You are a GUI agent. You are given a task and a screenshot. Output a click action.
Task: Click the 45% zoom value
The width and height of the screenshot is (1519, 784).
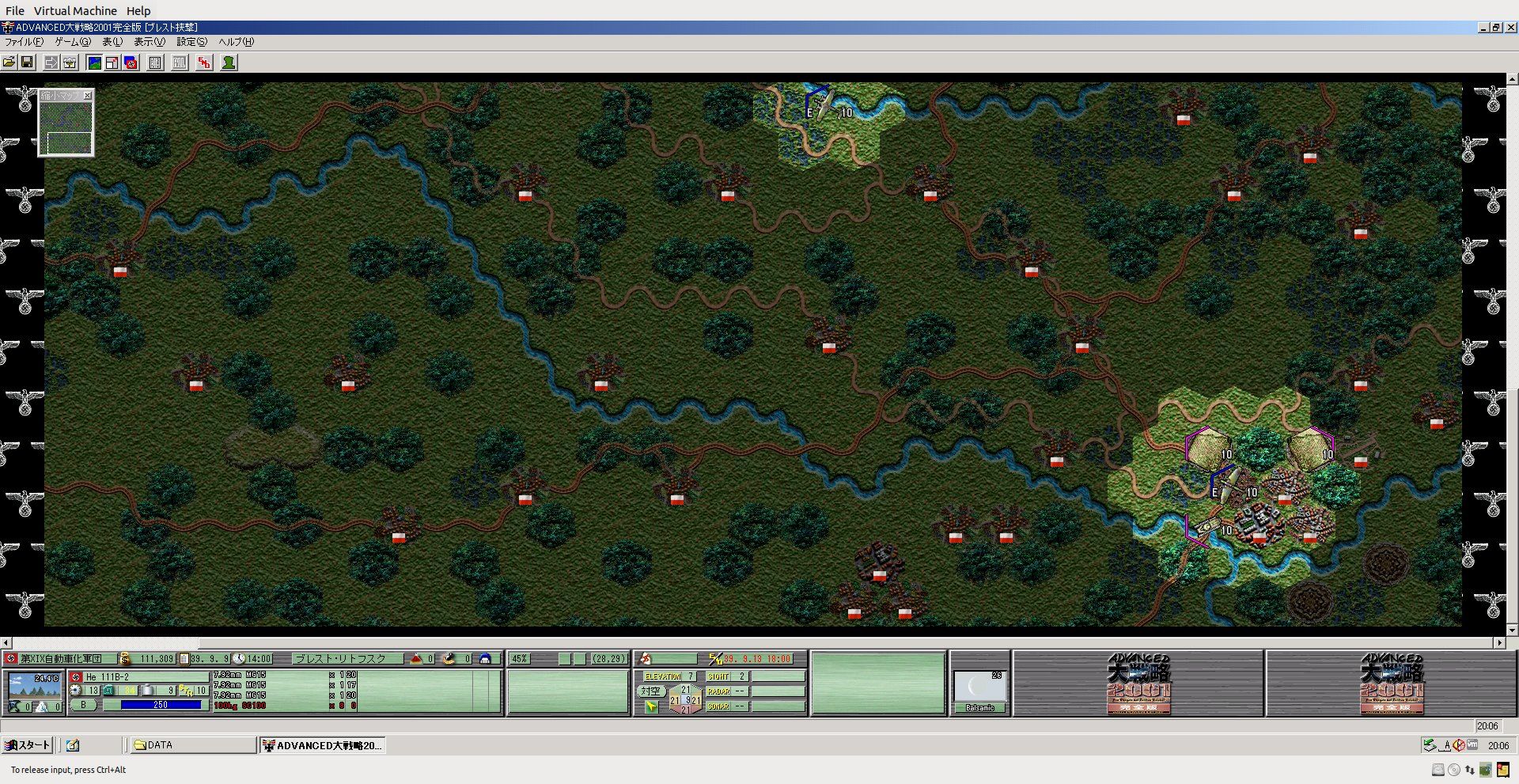(519, 658)
